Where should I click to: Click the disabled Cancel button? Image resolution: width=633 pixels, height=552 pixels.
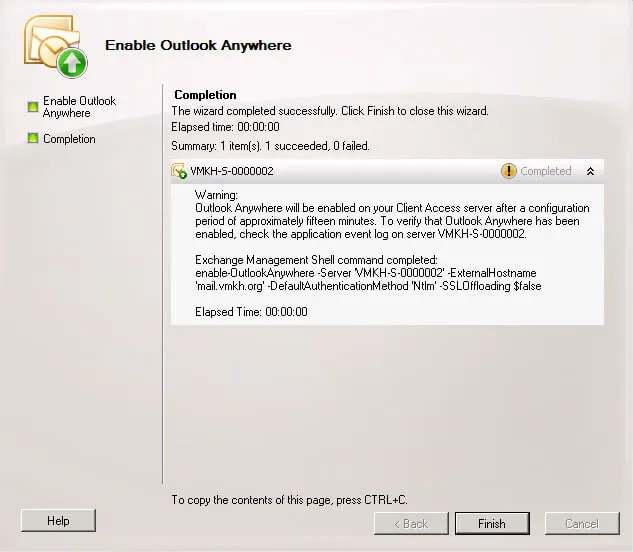coord(582,523)
